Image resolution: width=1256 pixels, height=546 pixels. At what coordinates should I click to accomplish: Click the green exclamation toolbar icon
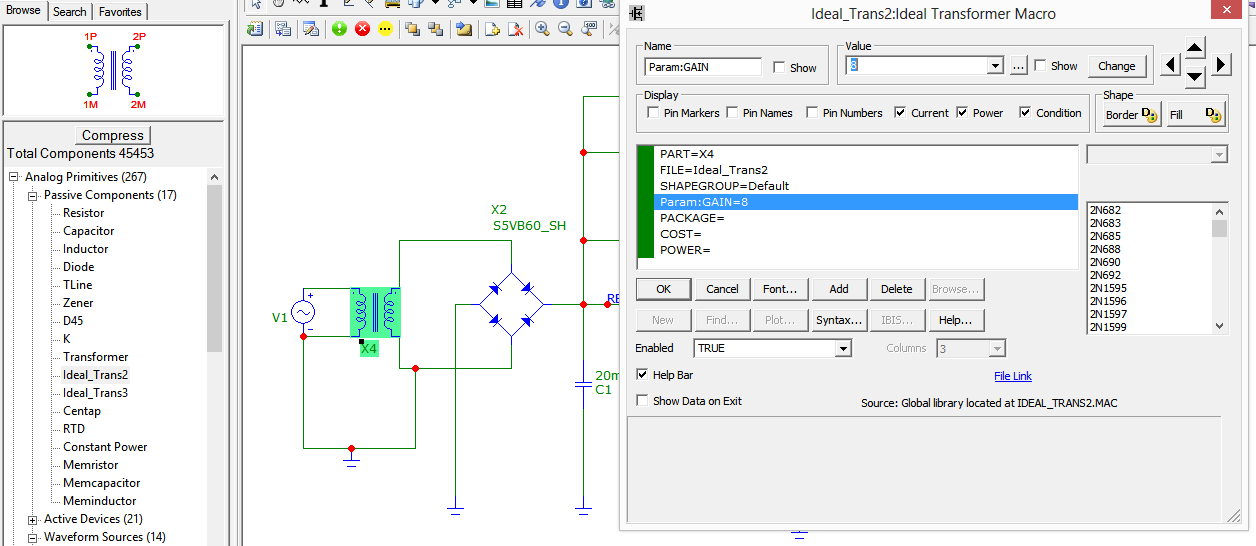point(339,29)
